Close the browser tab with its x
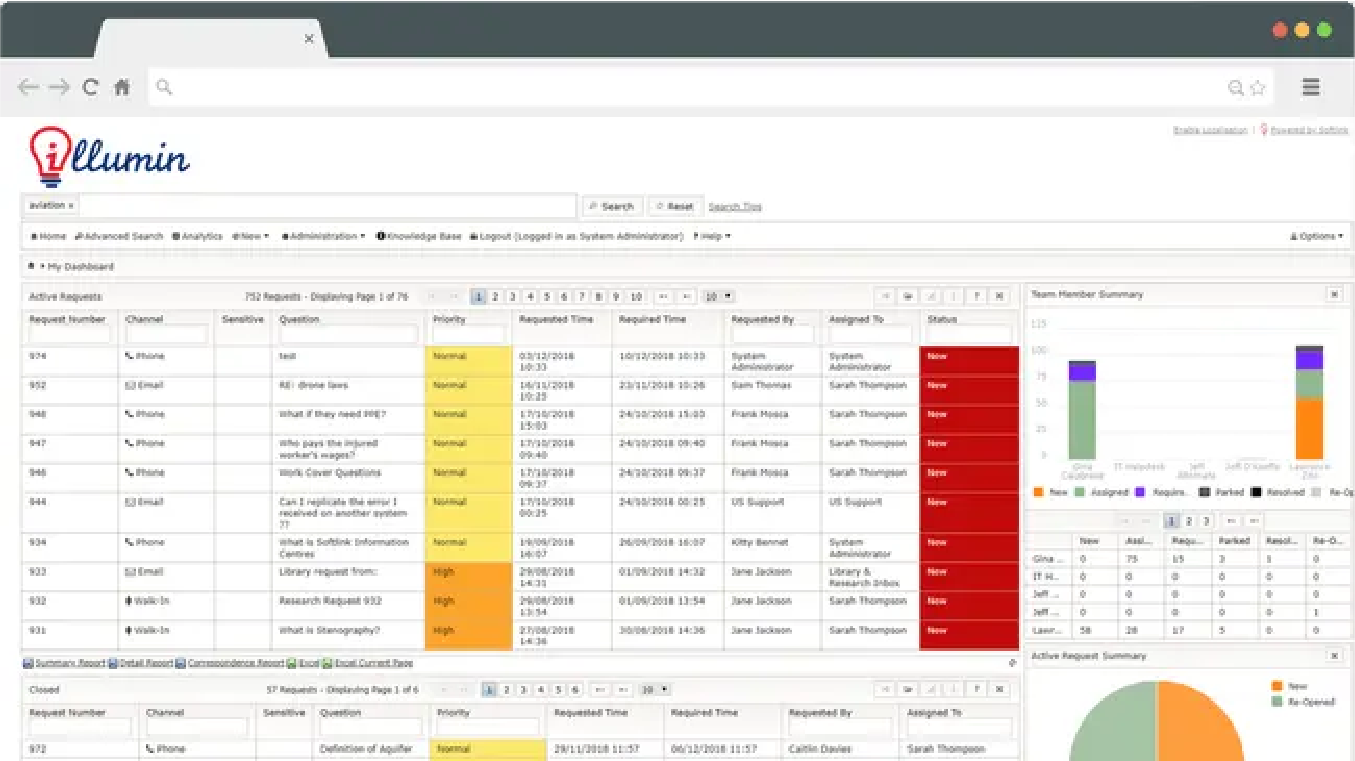The height and width of the screenshot is (761, 1355). [309, 39]
